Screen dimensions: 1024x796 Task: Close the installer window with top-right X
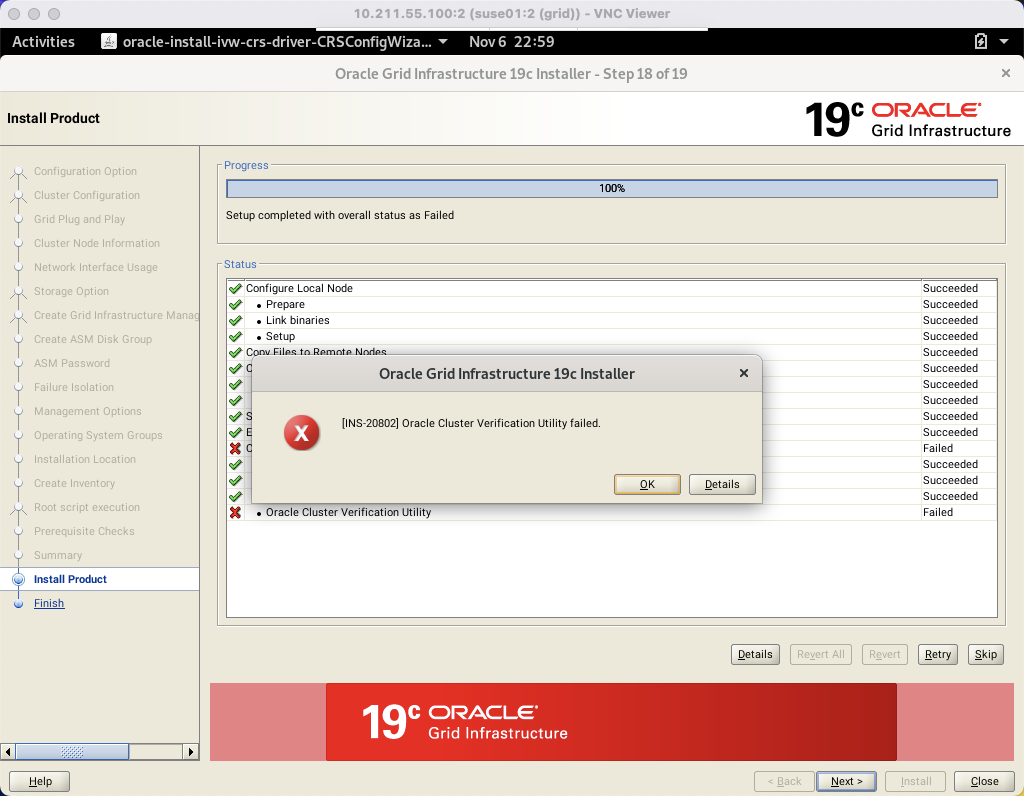(1006, 73)
